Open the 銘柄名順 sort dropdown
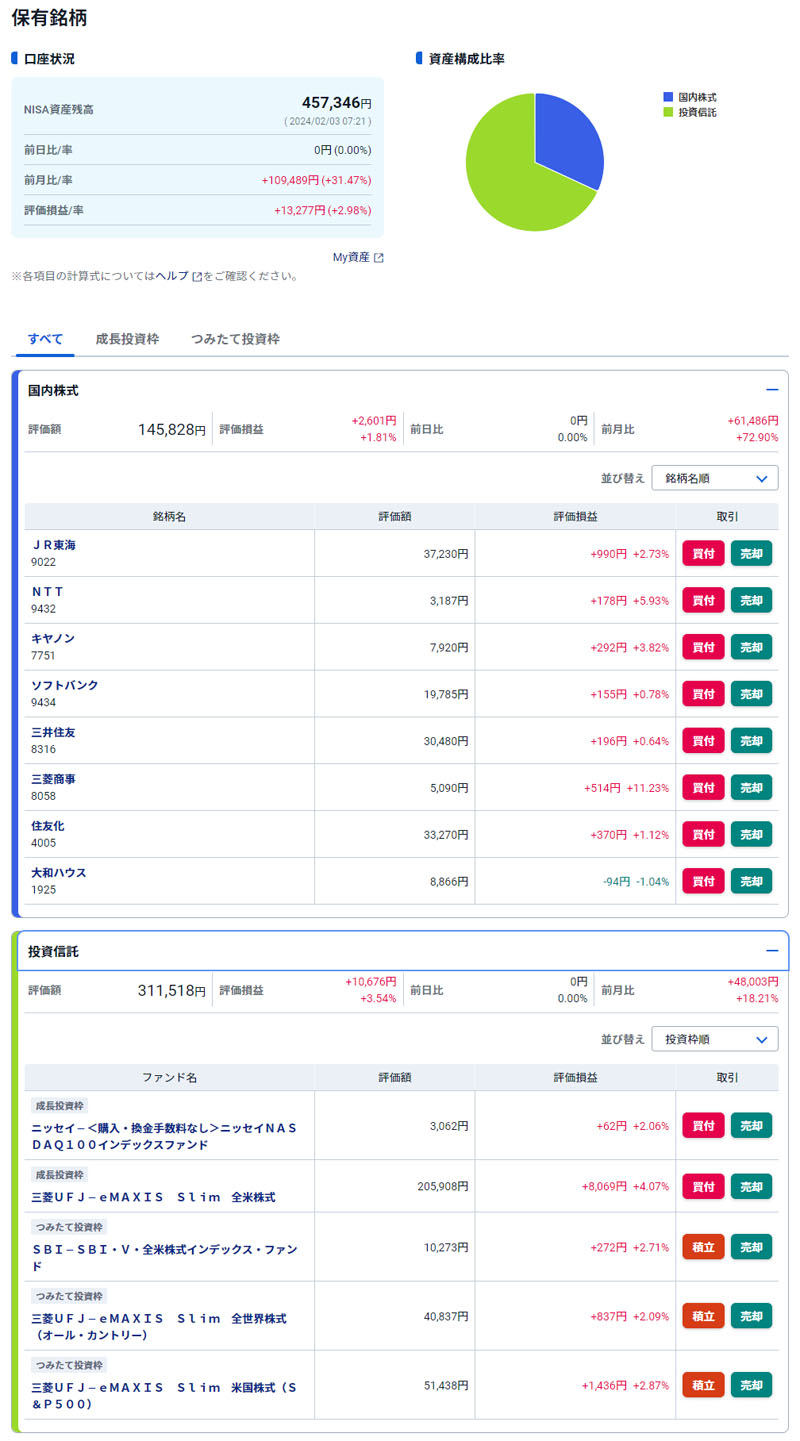 [714, 478]
